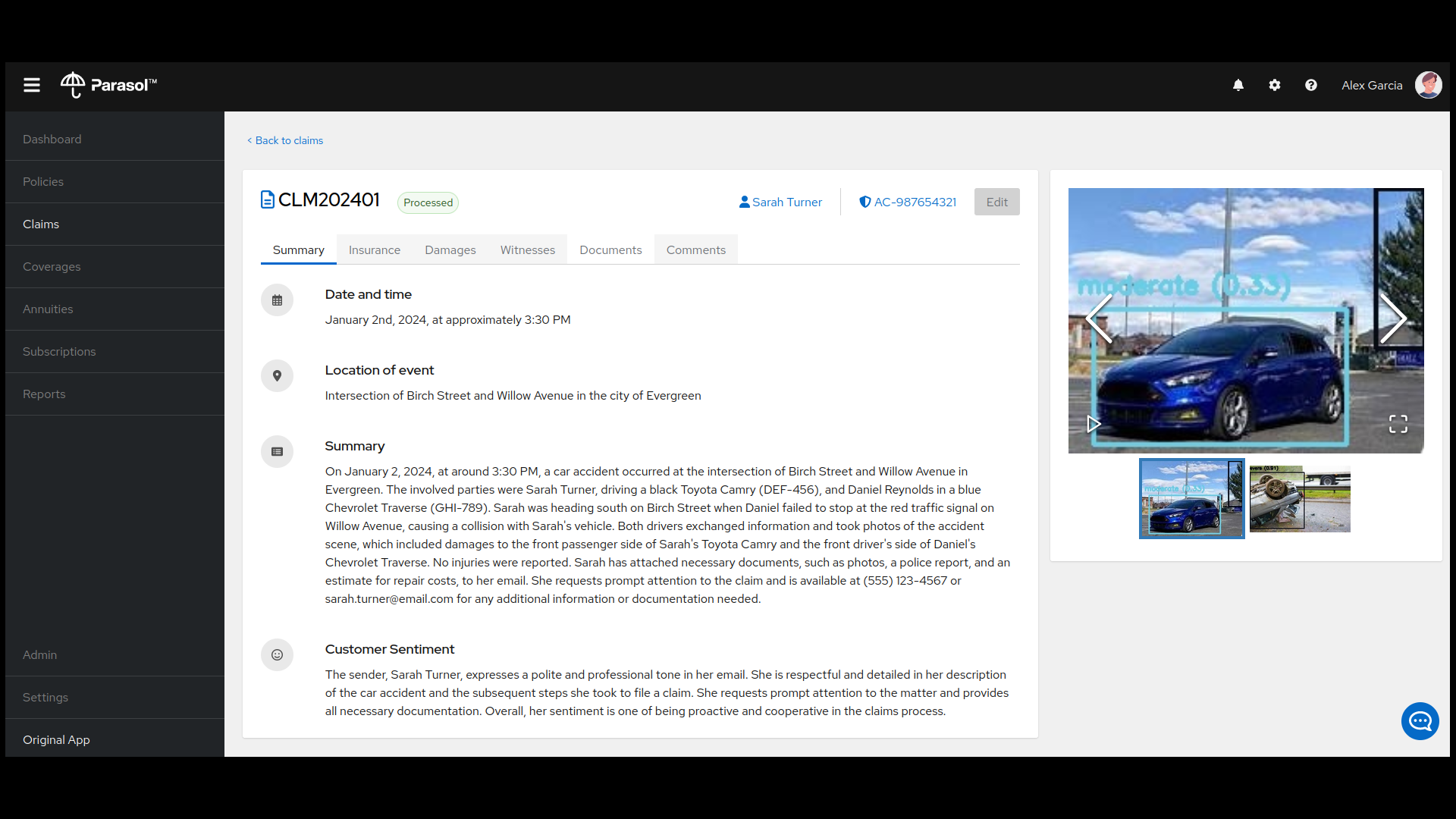Open the hamburger navigation menu
Image resolution: width=1456 pixels, height=819 pixels.
point(31,85)
